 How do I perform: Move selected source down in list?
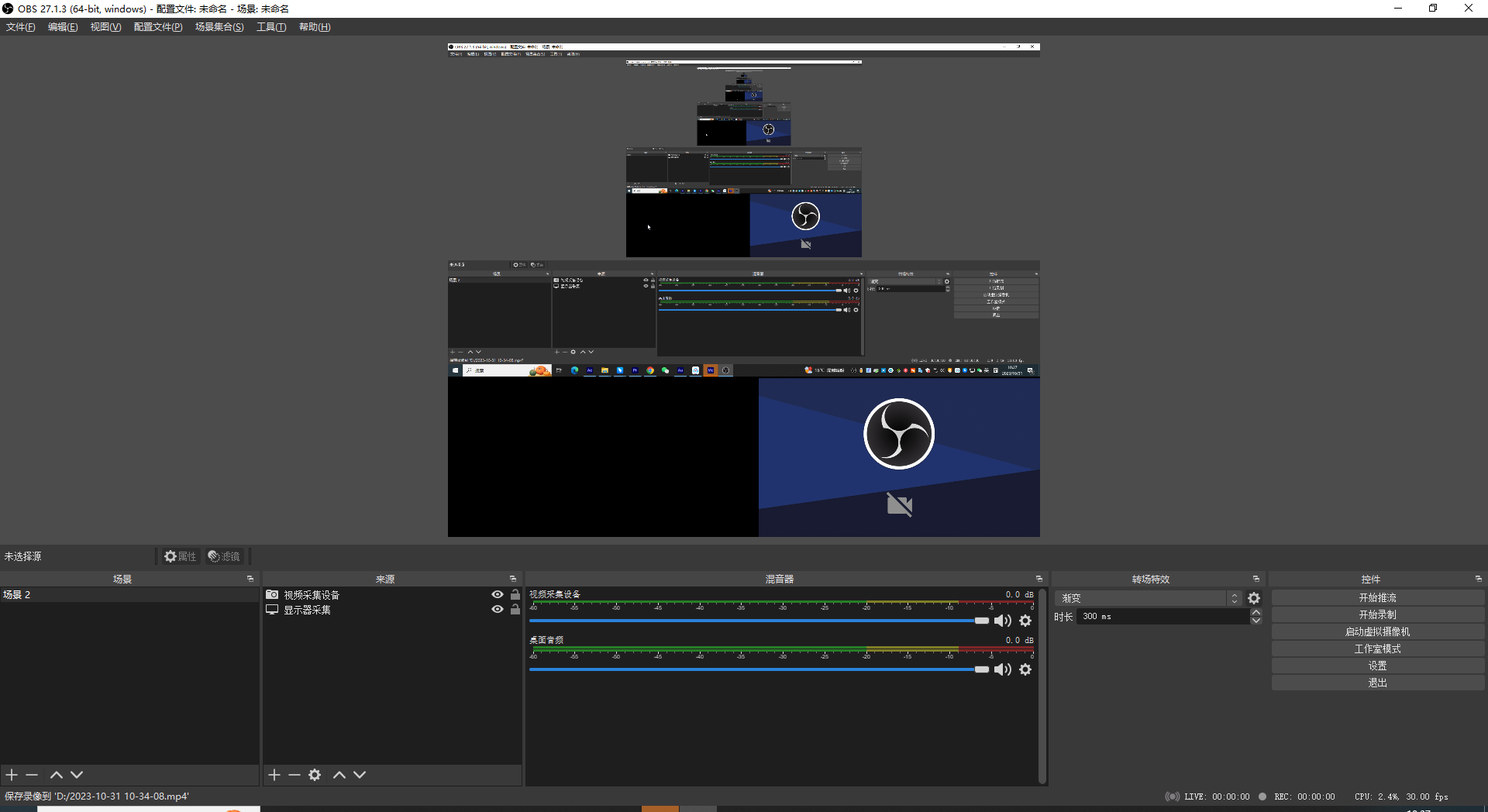tap(360, 775)
